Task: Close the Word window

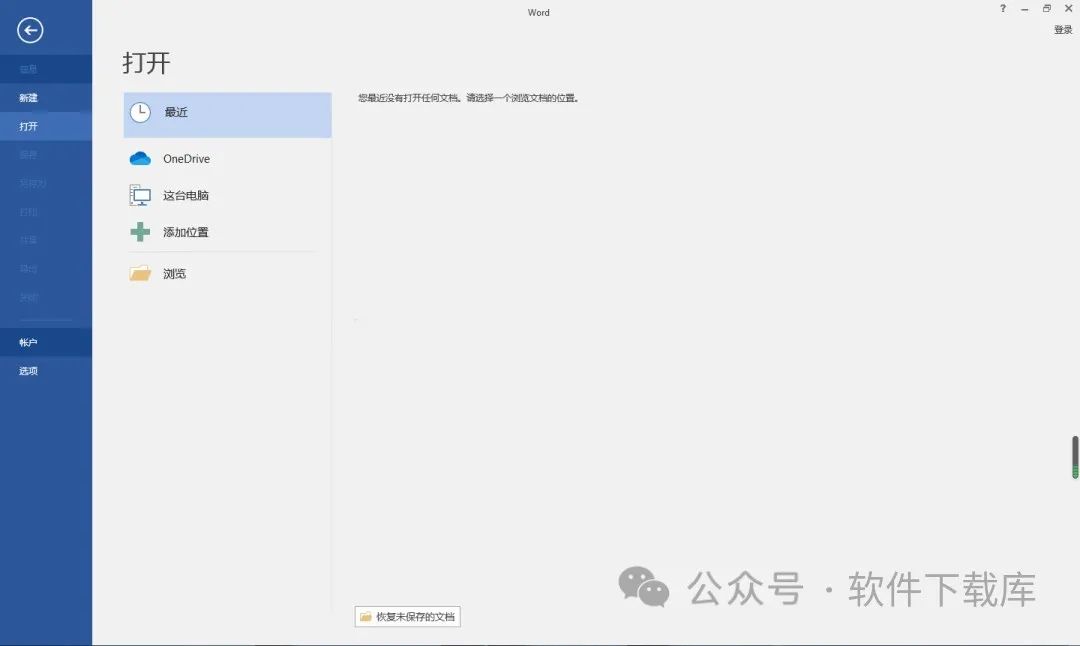Action: (1069, 8)
